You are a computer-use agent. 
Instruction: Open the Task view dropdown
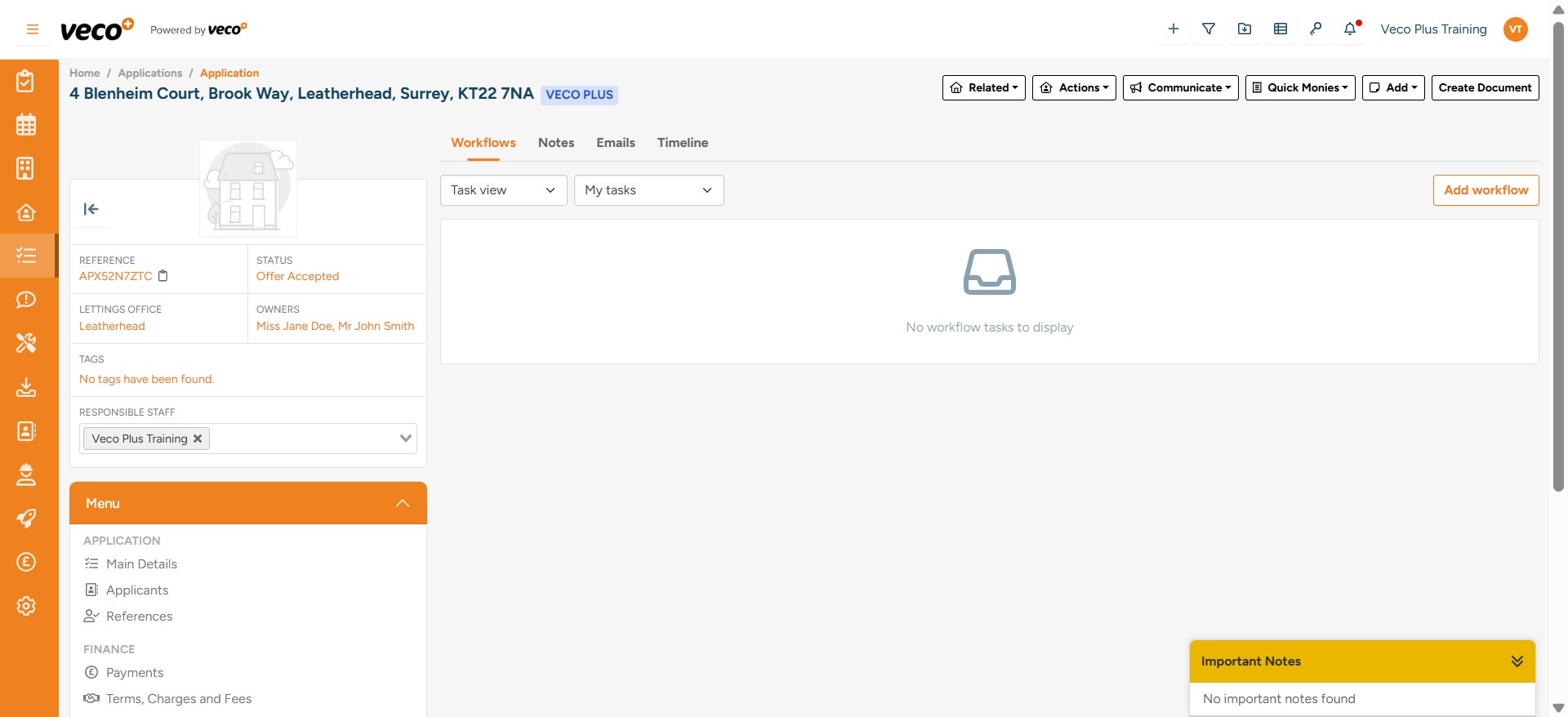click(503, 190)
